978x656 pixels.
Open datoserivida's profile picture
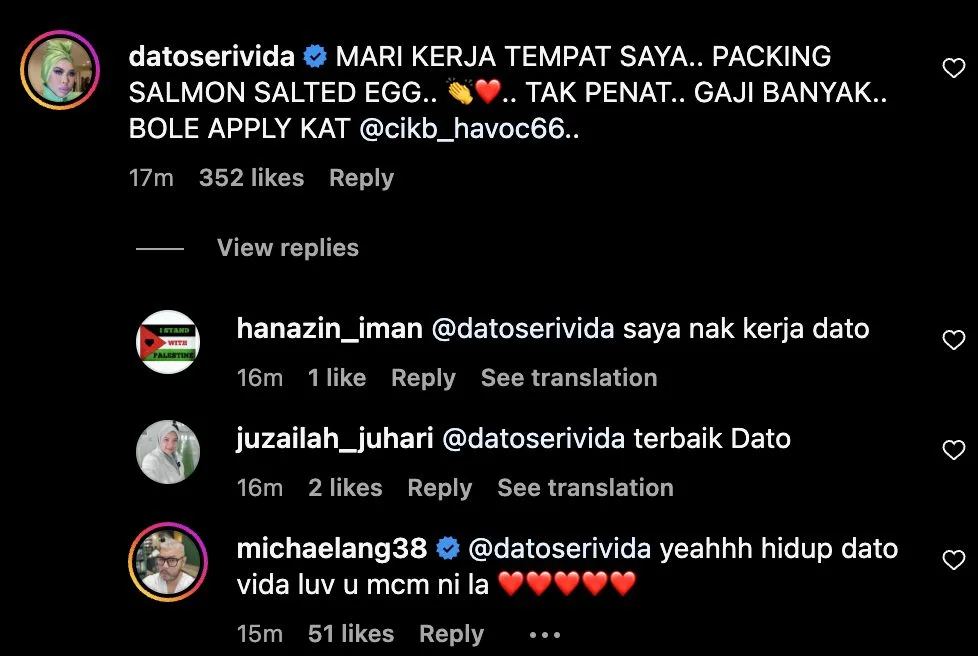(60, 70)
